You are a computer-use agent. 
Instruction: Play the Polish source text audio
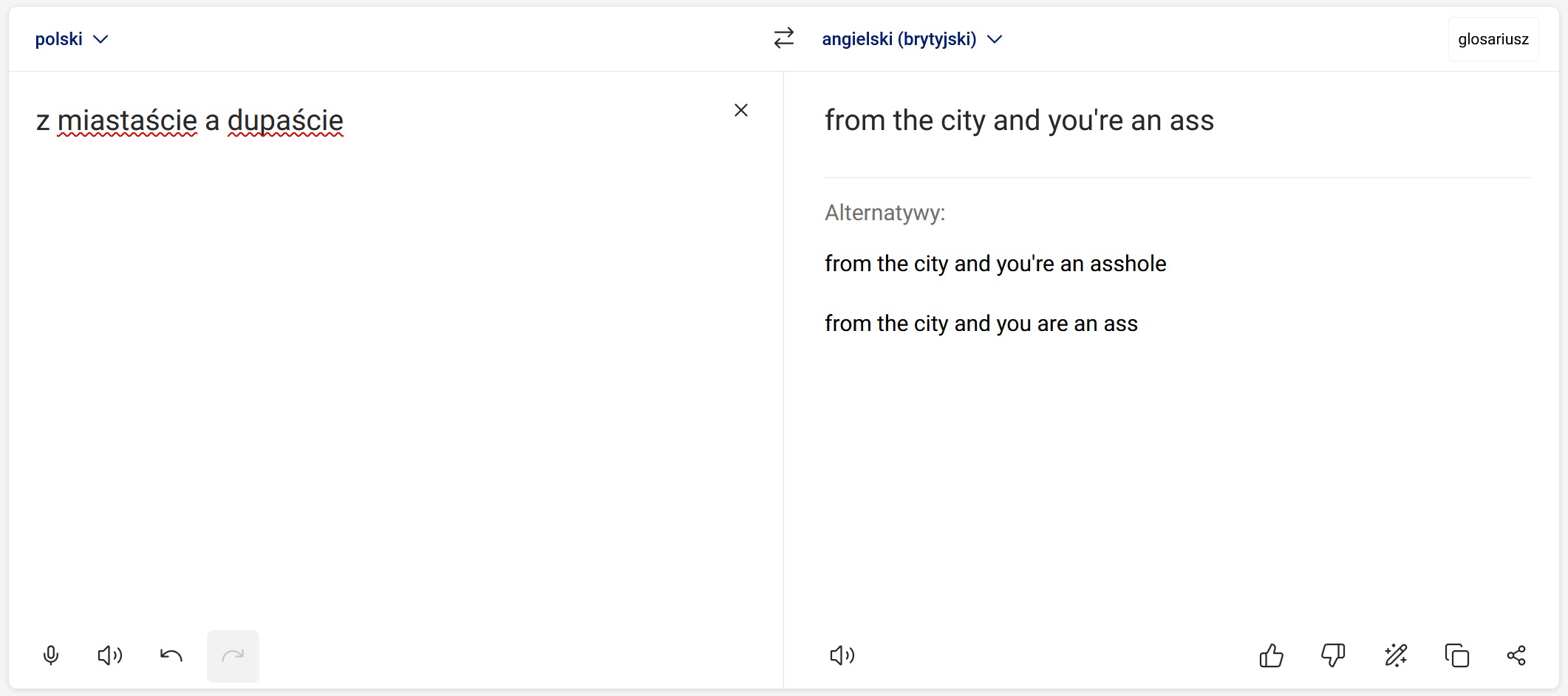point(110,655)
